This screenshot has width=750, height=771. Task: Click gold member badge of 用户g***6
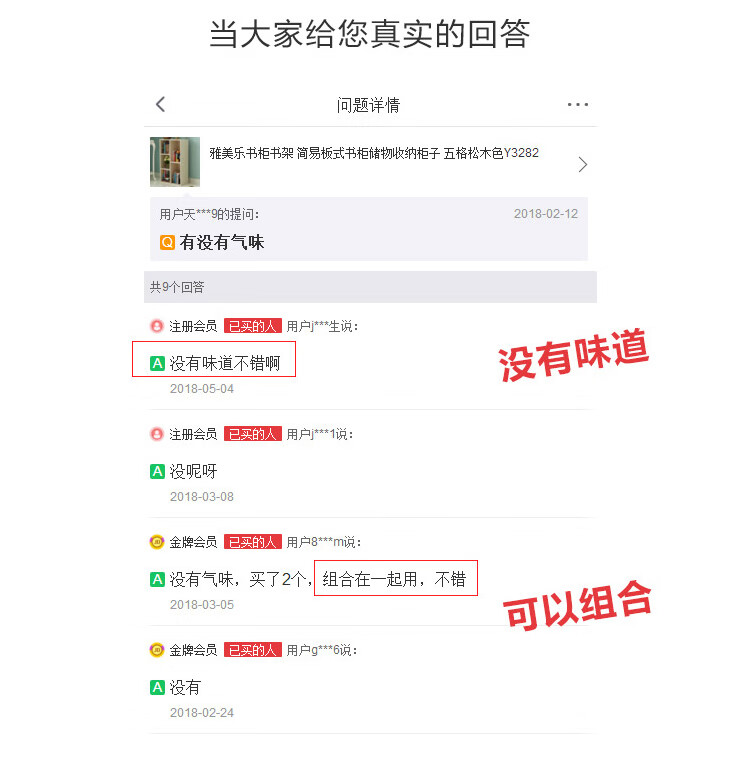click(x=156, y=650)
